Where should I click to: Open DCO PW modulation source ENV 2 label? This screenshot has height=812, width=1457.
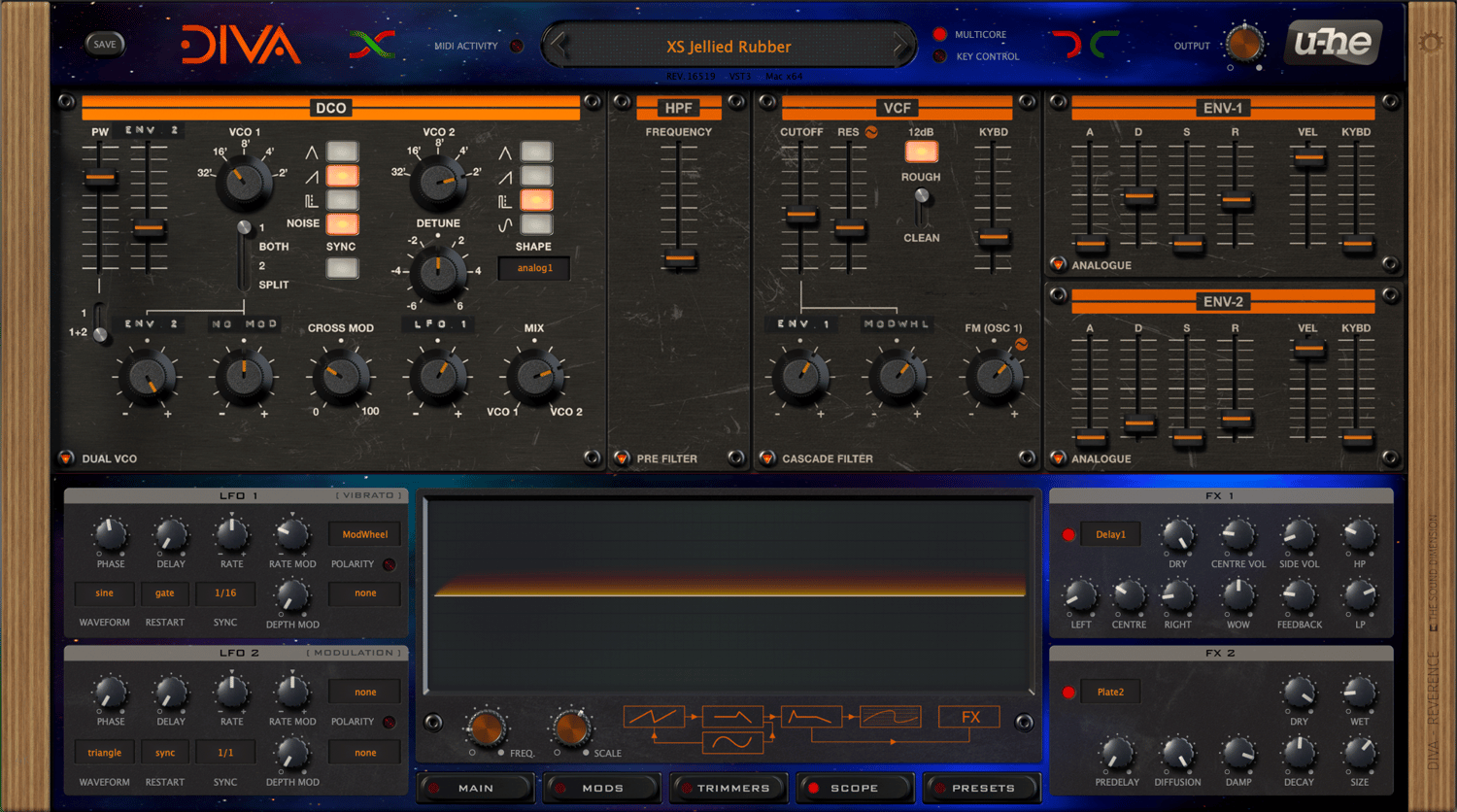(x=150, y=130)
